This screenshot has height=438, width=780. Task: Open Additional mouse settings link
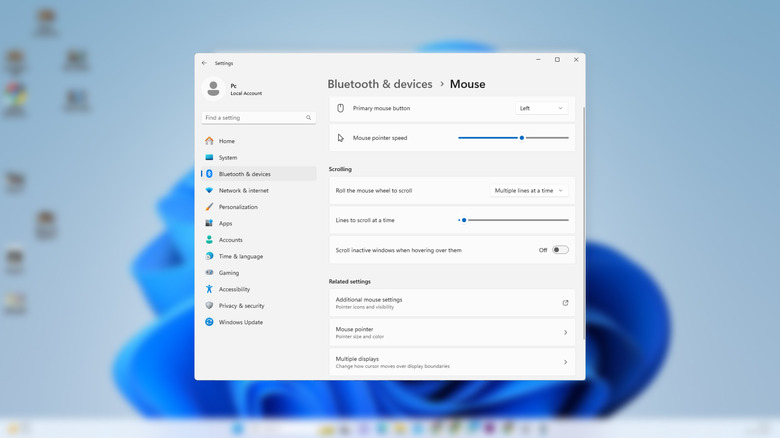tap(452, 303)
